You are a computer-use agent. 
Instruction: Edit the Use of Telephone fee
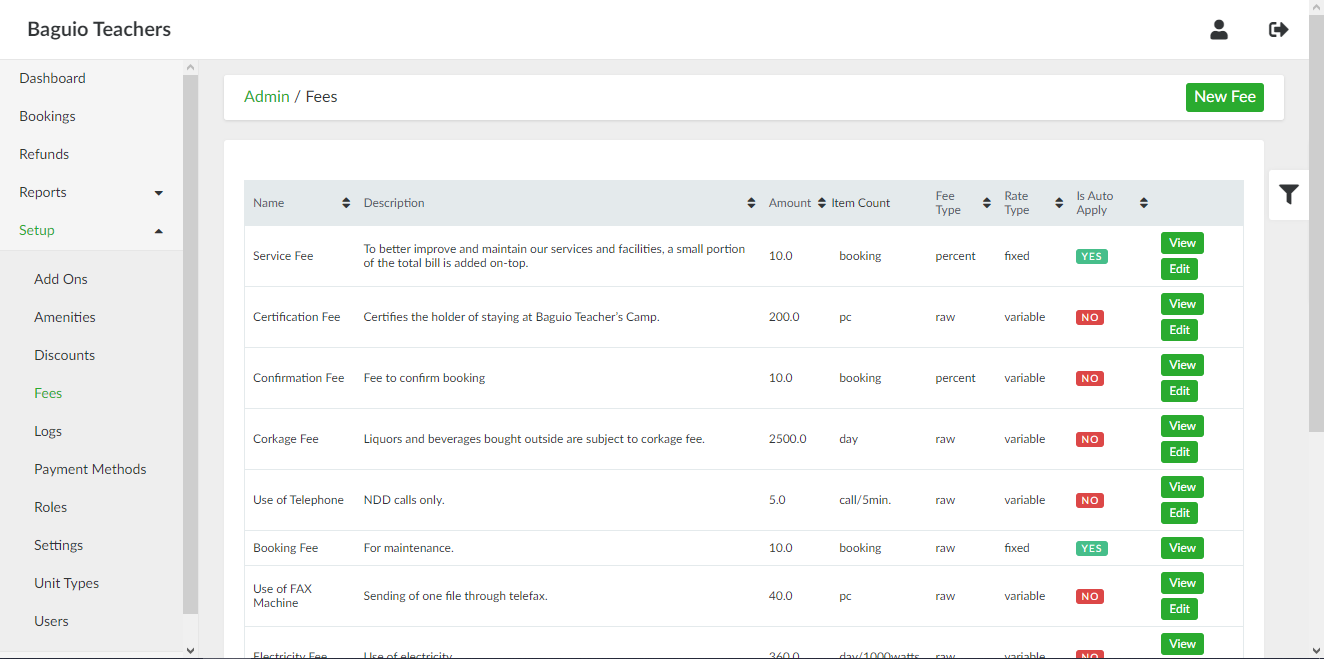click(x=1179, y=513)
